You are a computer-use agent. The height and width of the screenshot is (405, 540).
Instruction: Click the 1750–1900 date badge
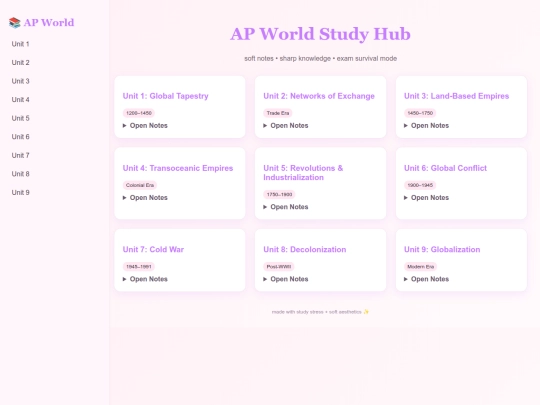(279, 195)
